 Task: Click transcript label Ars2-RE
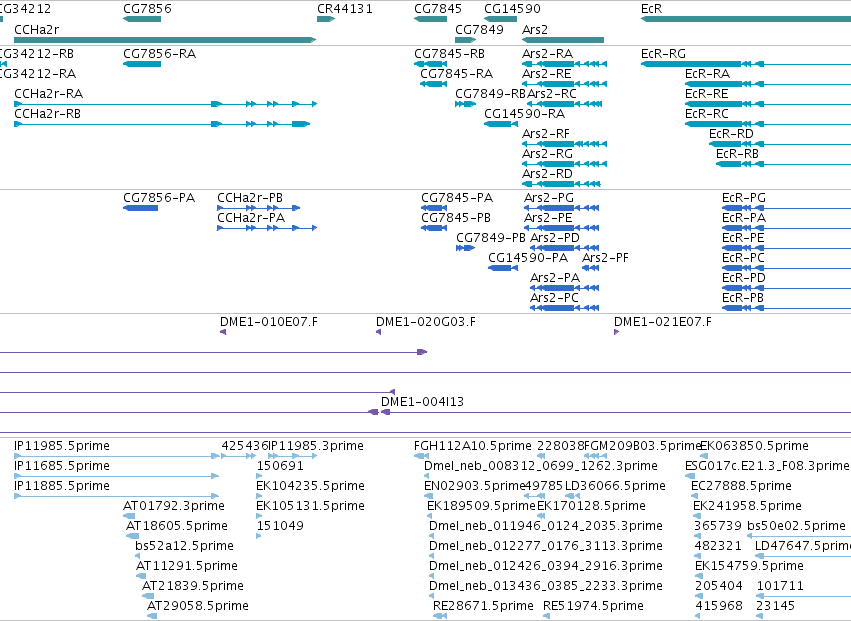pyautogui.click(x=547, y=74)
